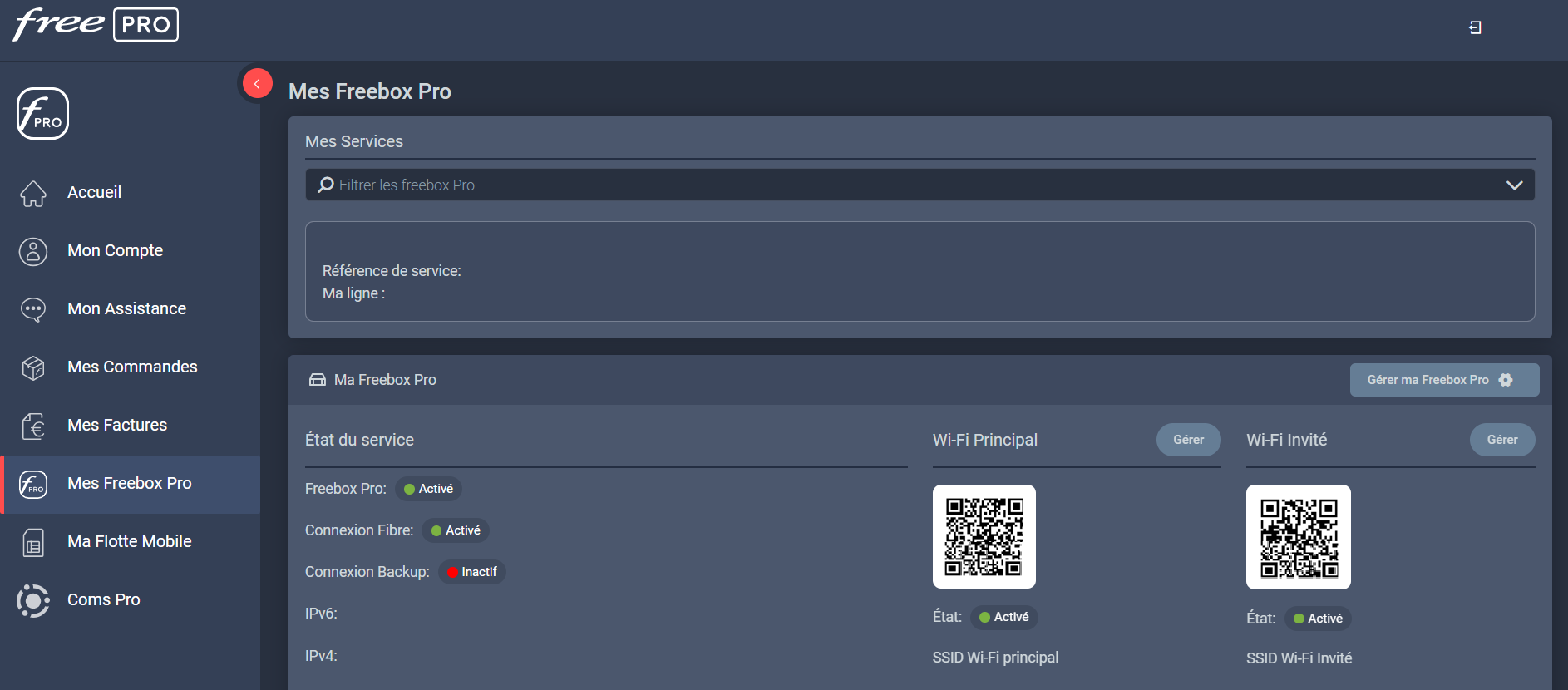
Task: Open Mon Assistance page
Action: pos(130,308)
